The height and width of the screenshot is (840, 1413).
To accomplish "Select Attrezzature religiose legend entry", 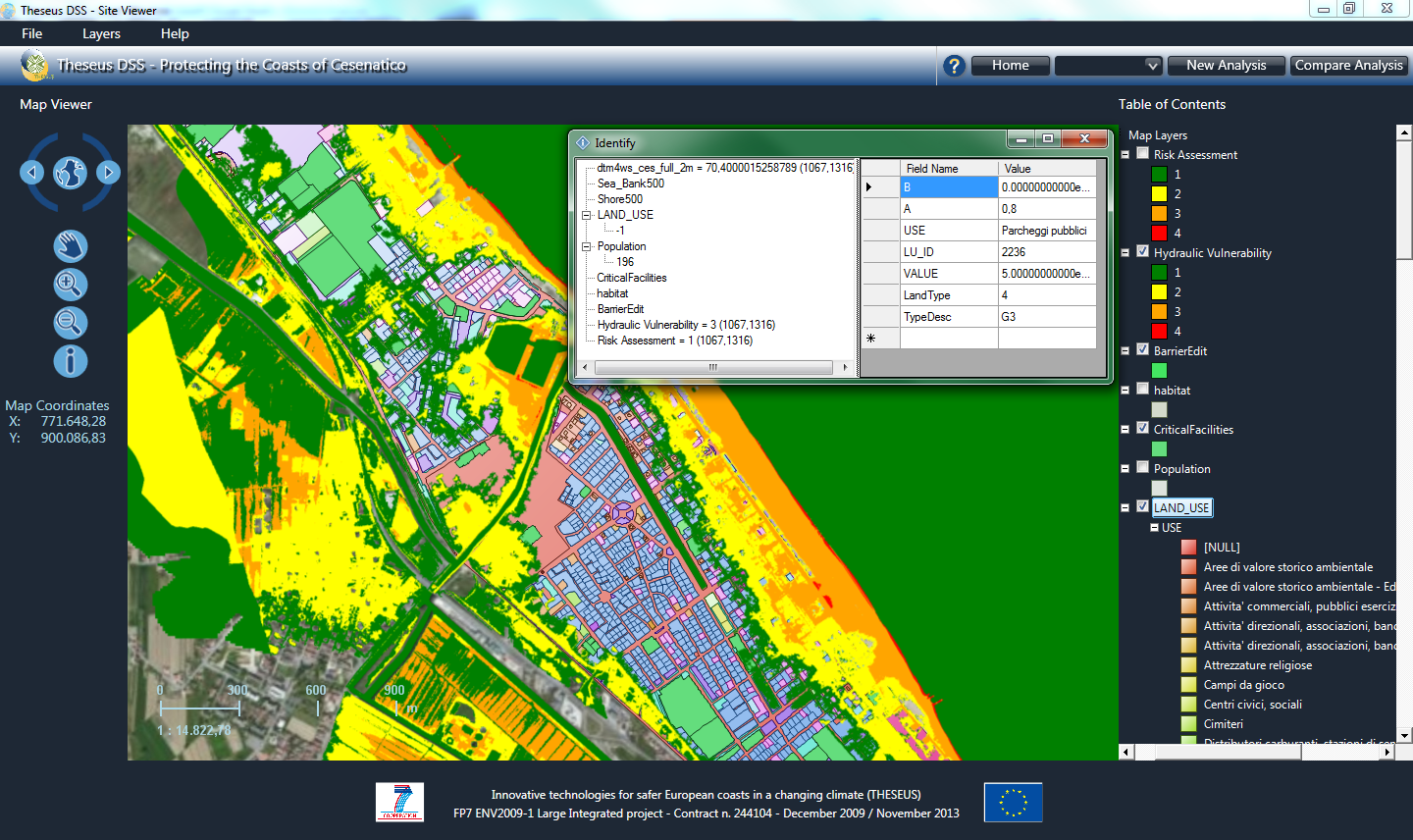I will tap(1258, 664).
